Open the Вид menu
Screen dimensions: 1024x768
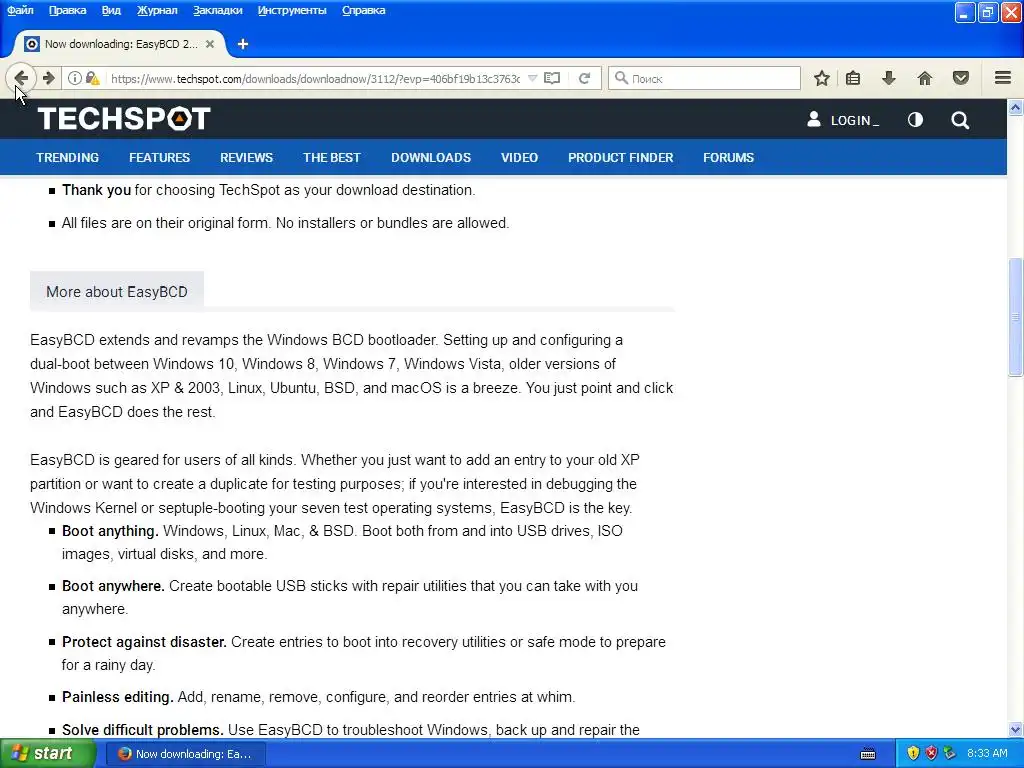click(x=111, y=10)
